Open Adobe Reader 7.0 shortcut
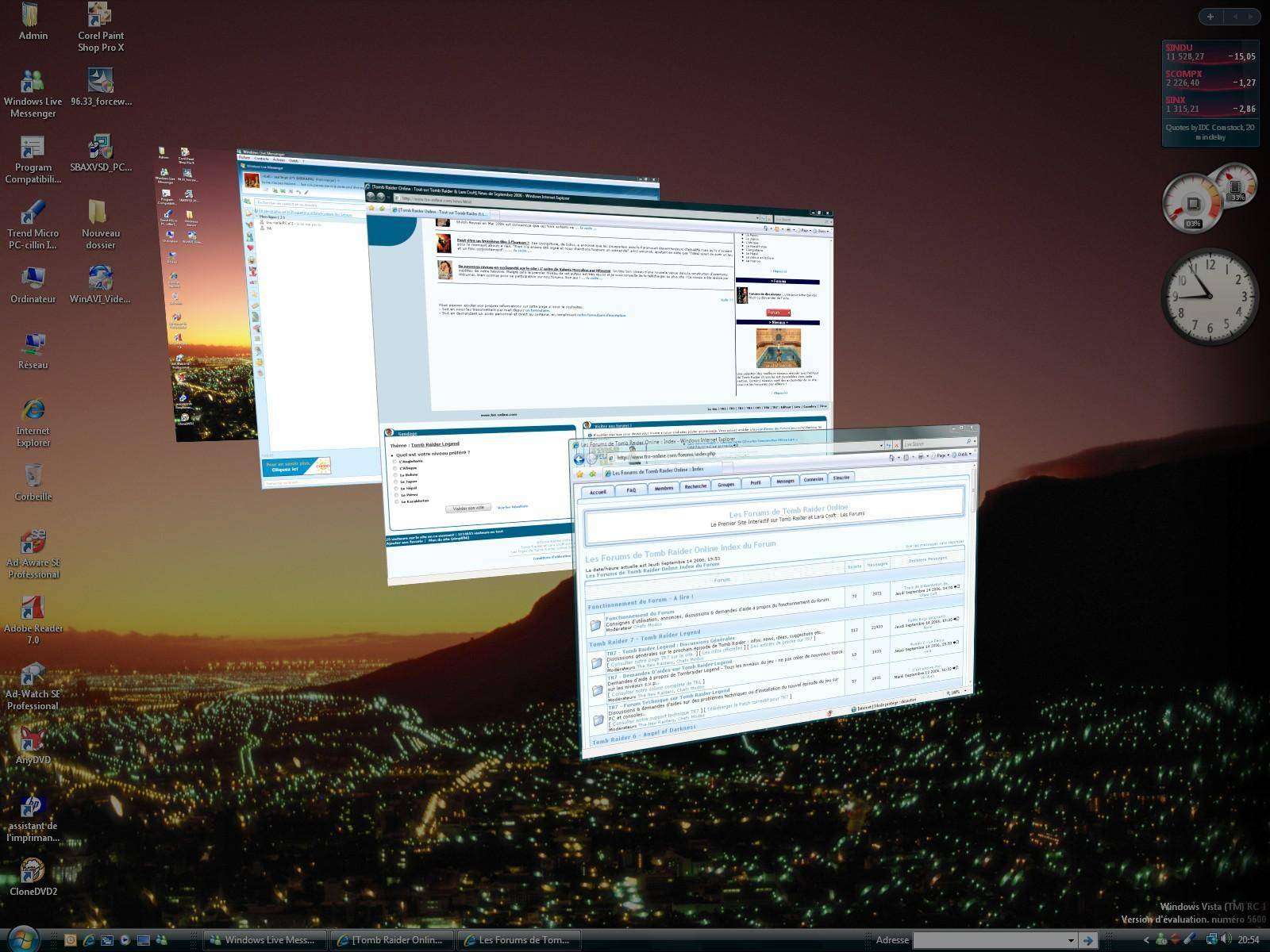This screenshot has height=952, width=1270. [33, 620]
